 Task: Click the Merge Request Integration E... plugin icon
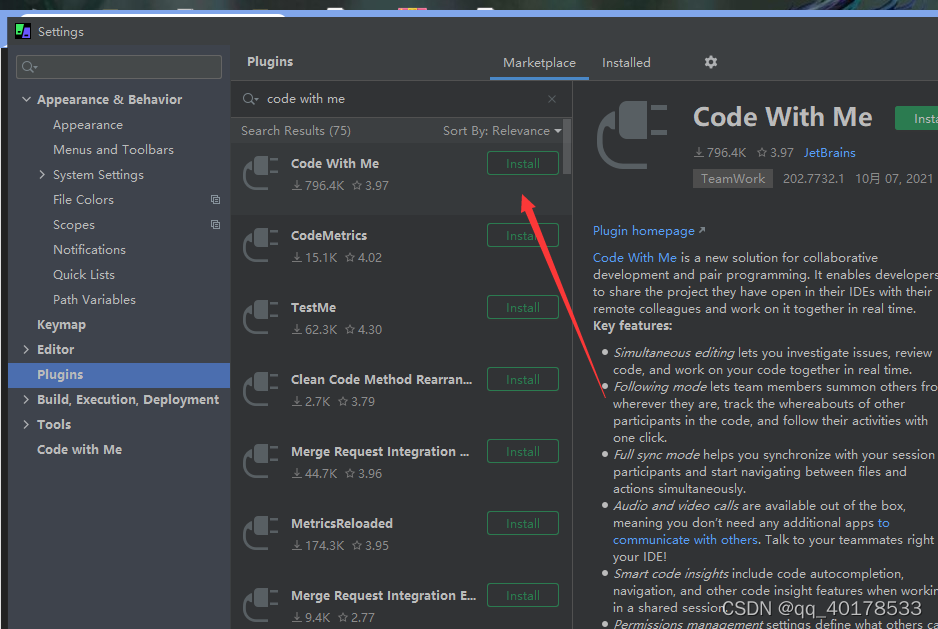coord(261,604)
